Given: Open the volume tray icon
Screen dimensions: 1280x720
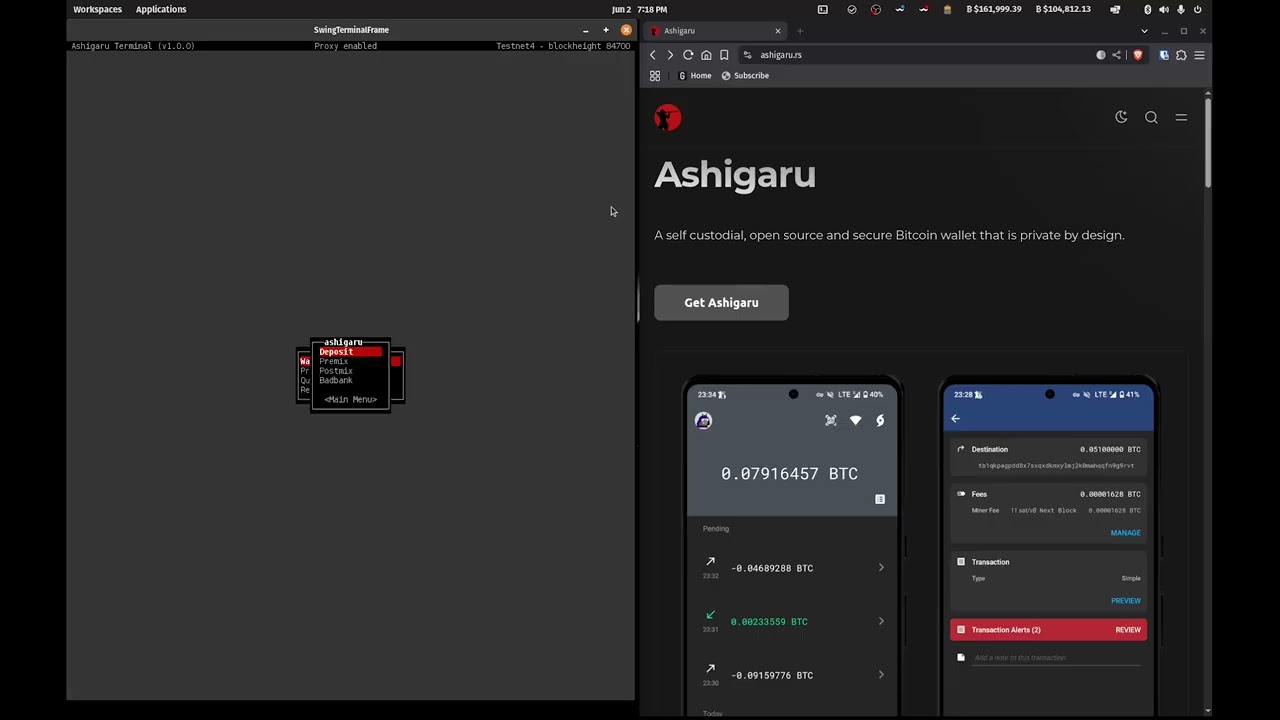Looking at the screenshot, I should point(1163,9).
